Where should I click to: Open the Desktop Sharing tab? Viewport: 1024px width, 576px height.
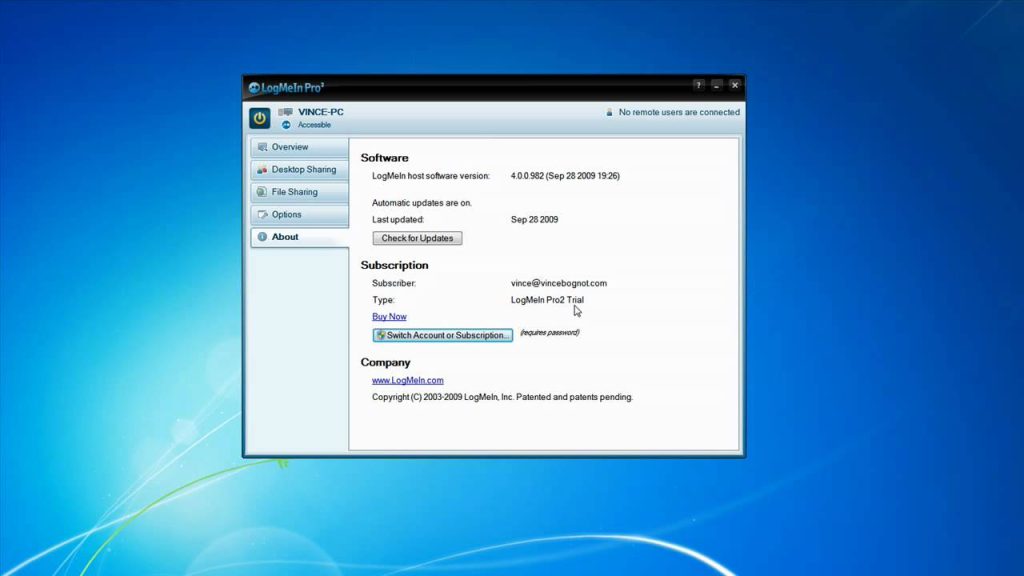tap(300, 169)
